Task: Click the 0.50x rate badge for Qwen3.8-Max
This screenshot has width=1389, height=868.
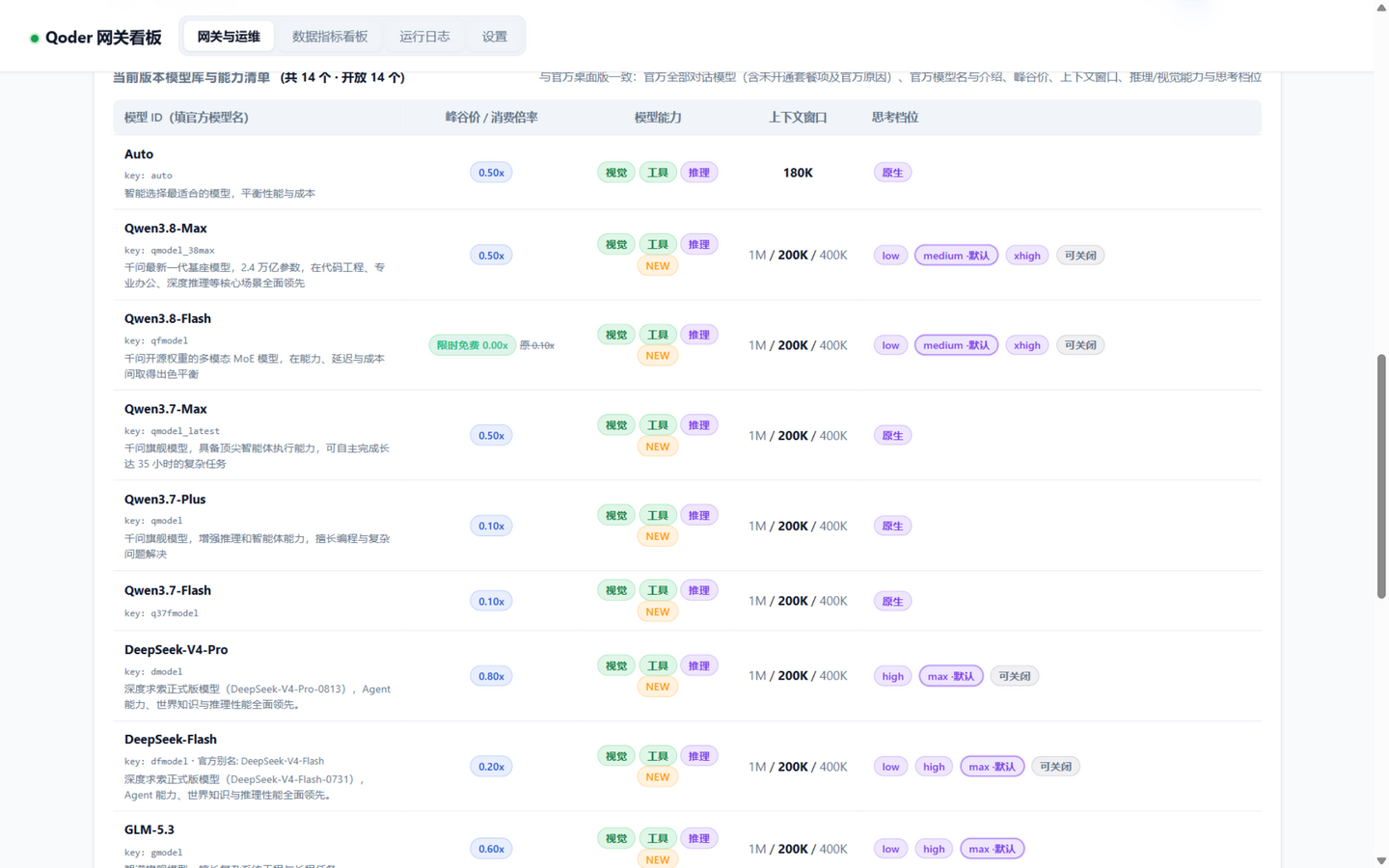Action: coord(491,256)
